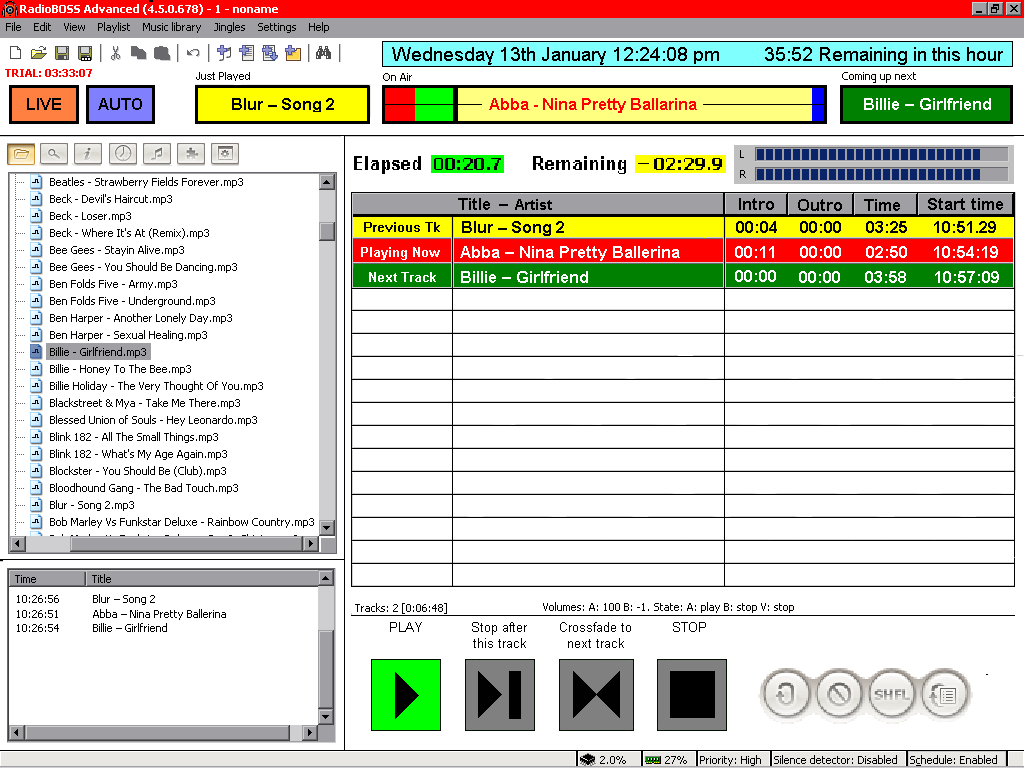This screenshot has width=1024, height=768.
Task: Sort by the Title – Artist column header
Action: (537, 204)
